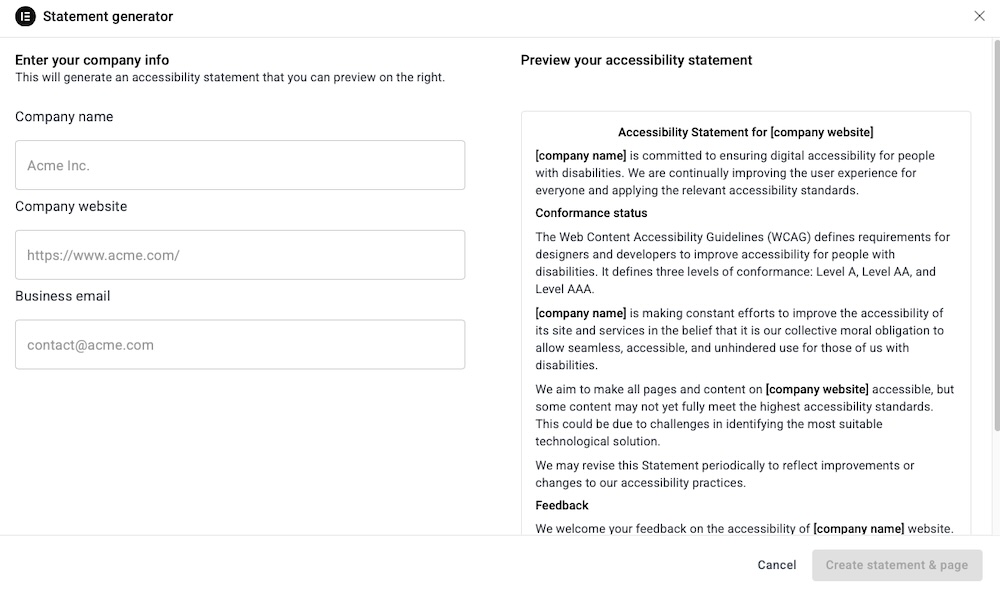Click the Feedback heading in preview

pyautogui.click(x=562, y=505)
